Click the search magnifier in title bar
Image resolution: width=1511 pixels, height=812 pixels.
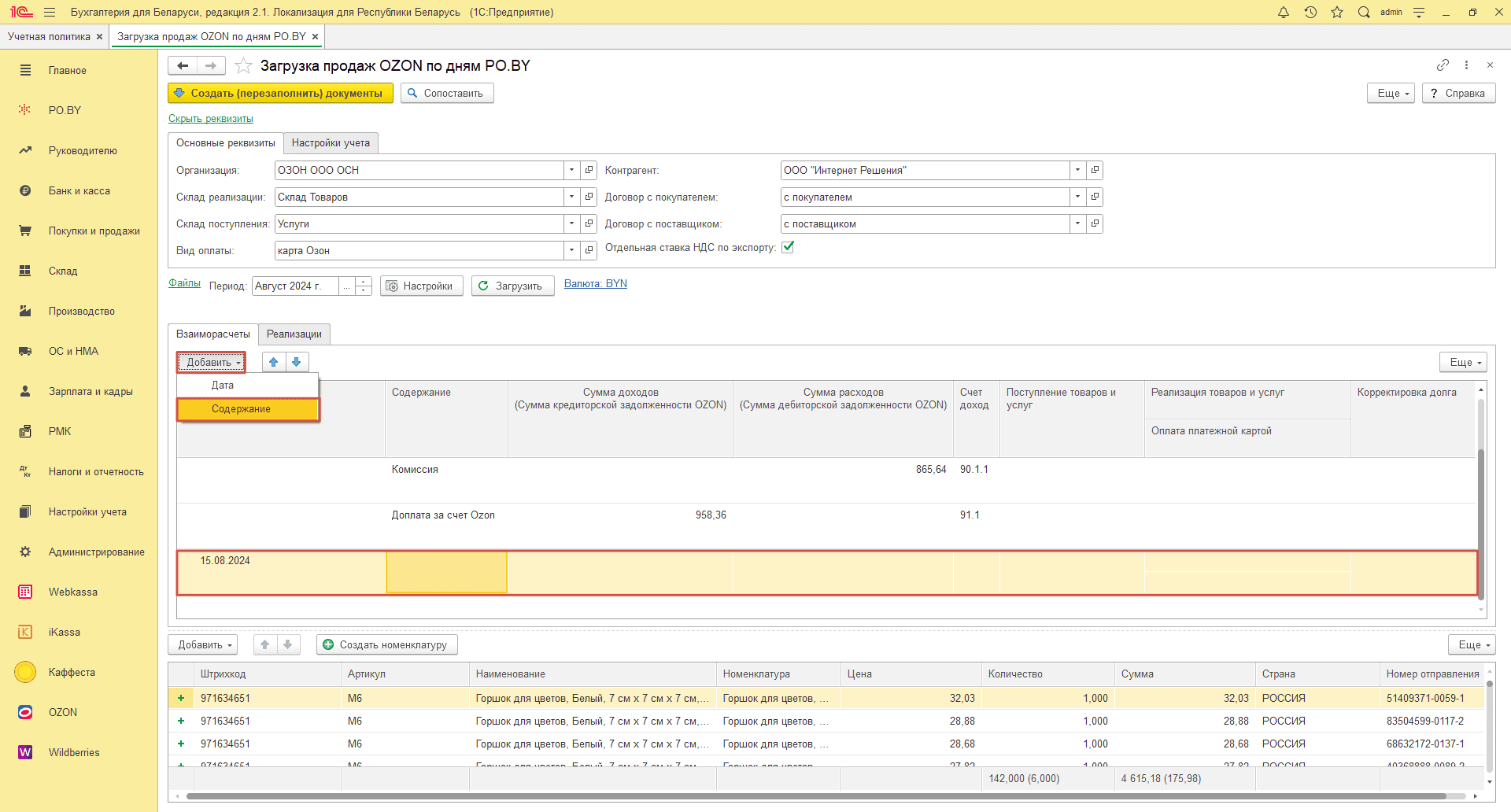[1364, 12]
